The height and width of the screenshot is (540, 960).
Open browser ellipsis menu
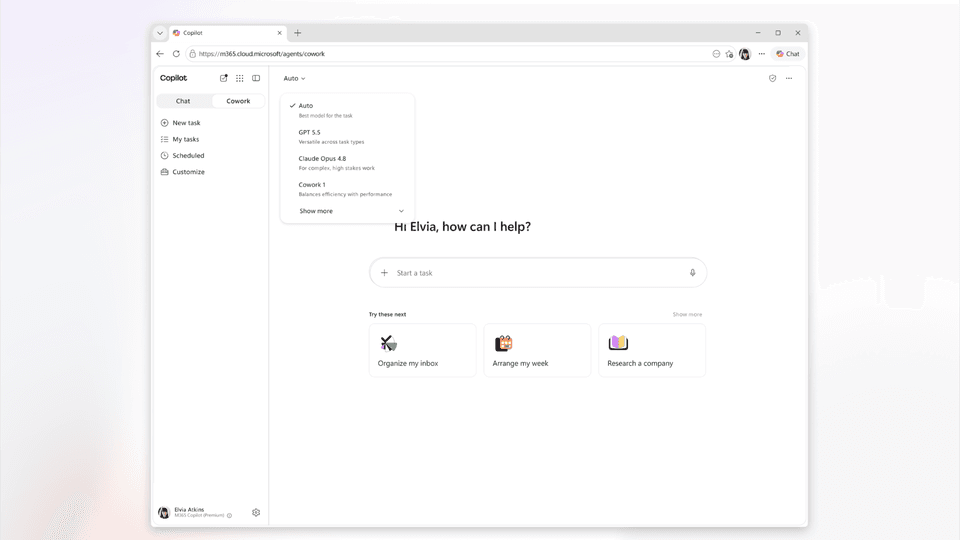coord(762,54)
